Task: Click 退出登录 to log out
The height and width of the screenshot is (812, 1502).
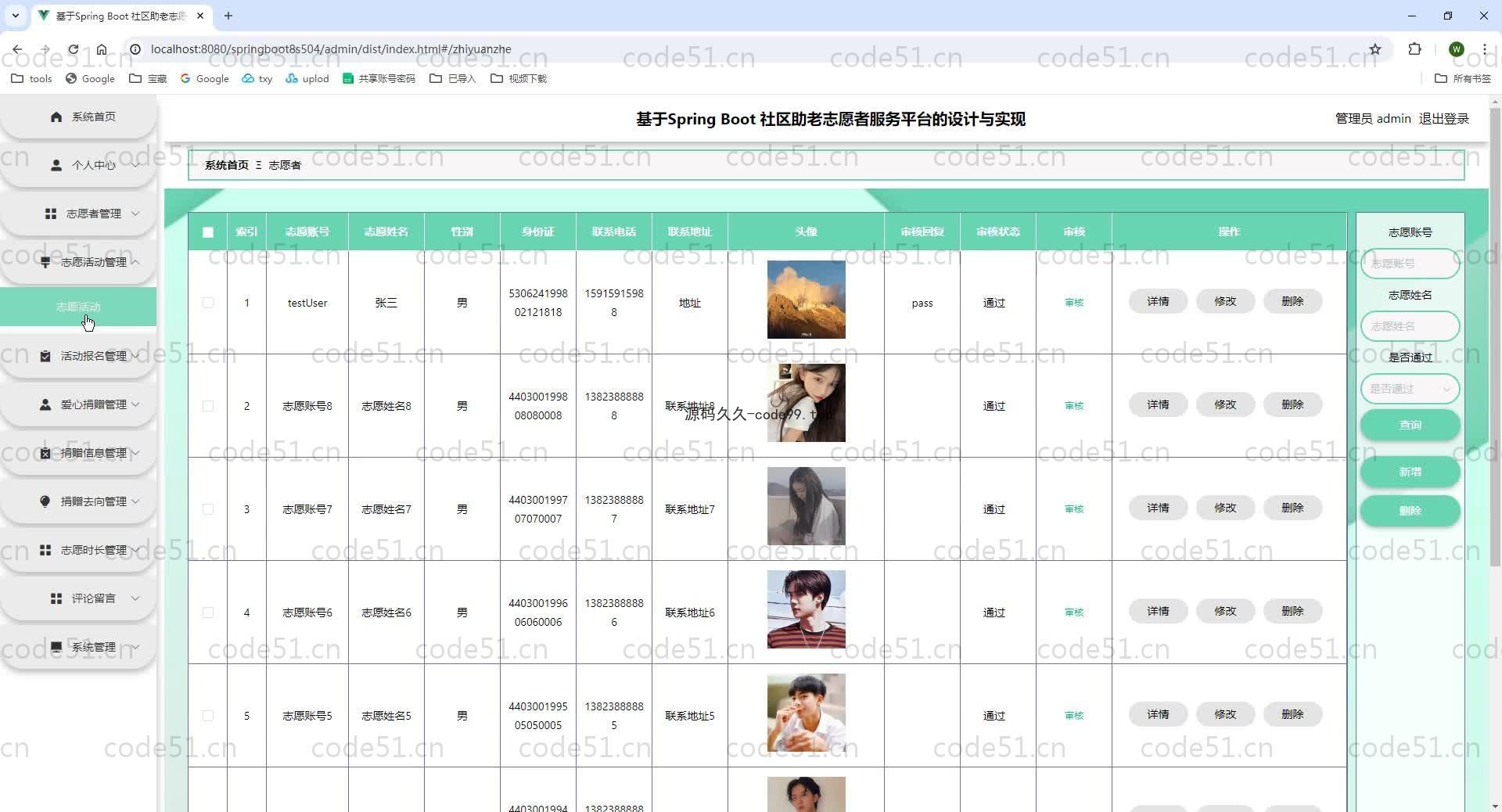Action: coord(1443,119)
